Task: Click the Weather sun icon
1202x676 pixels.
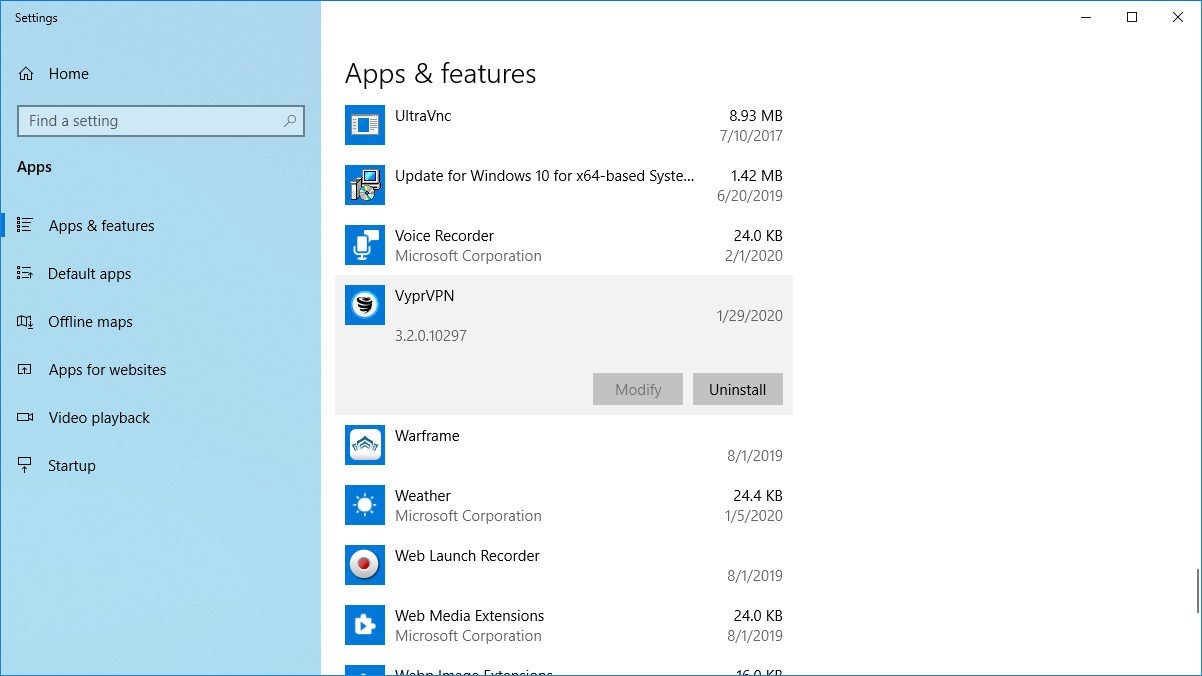Action: [365, 505]
